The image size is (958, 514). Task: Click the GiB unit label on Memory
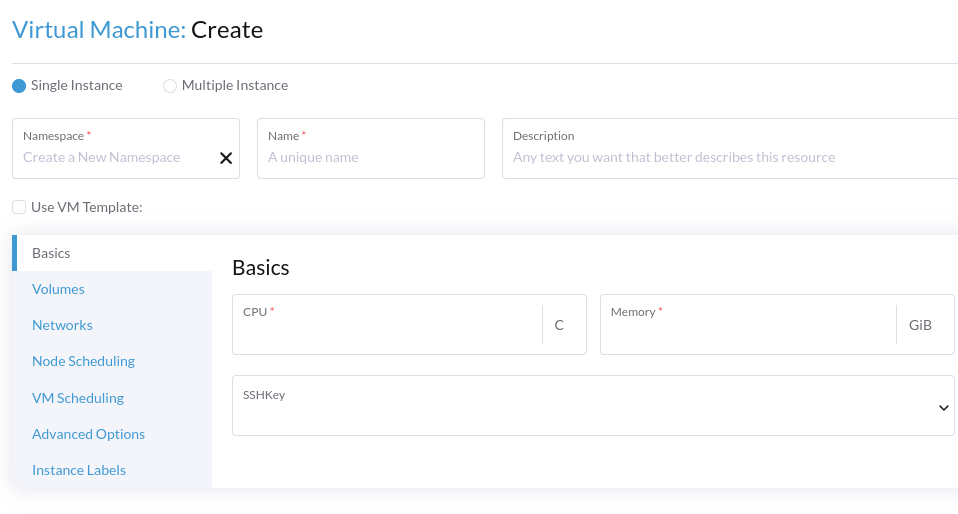tap(920, 325)
